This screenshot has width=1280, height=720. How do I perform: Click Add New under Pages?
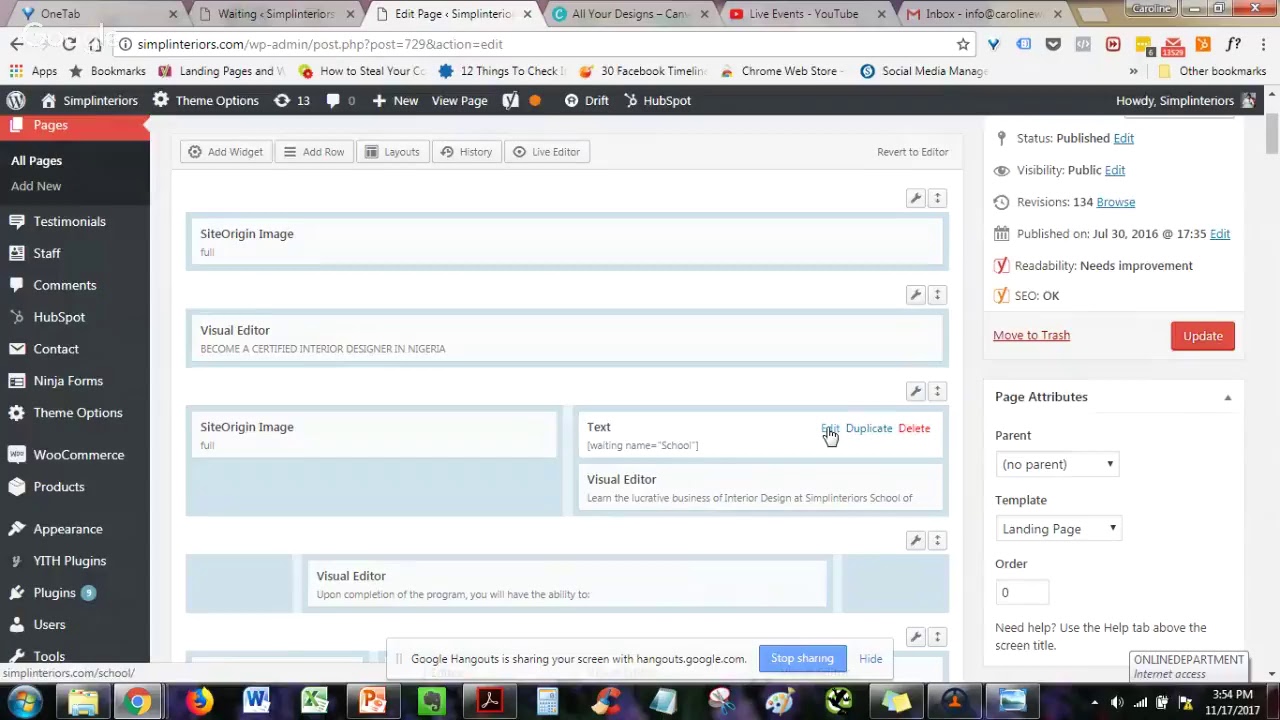(x=36, y=186)
